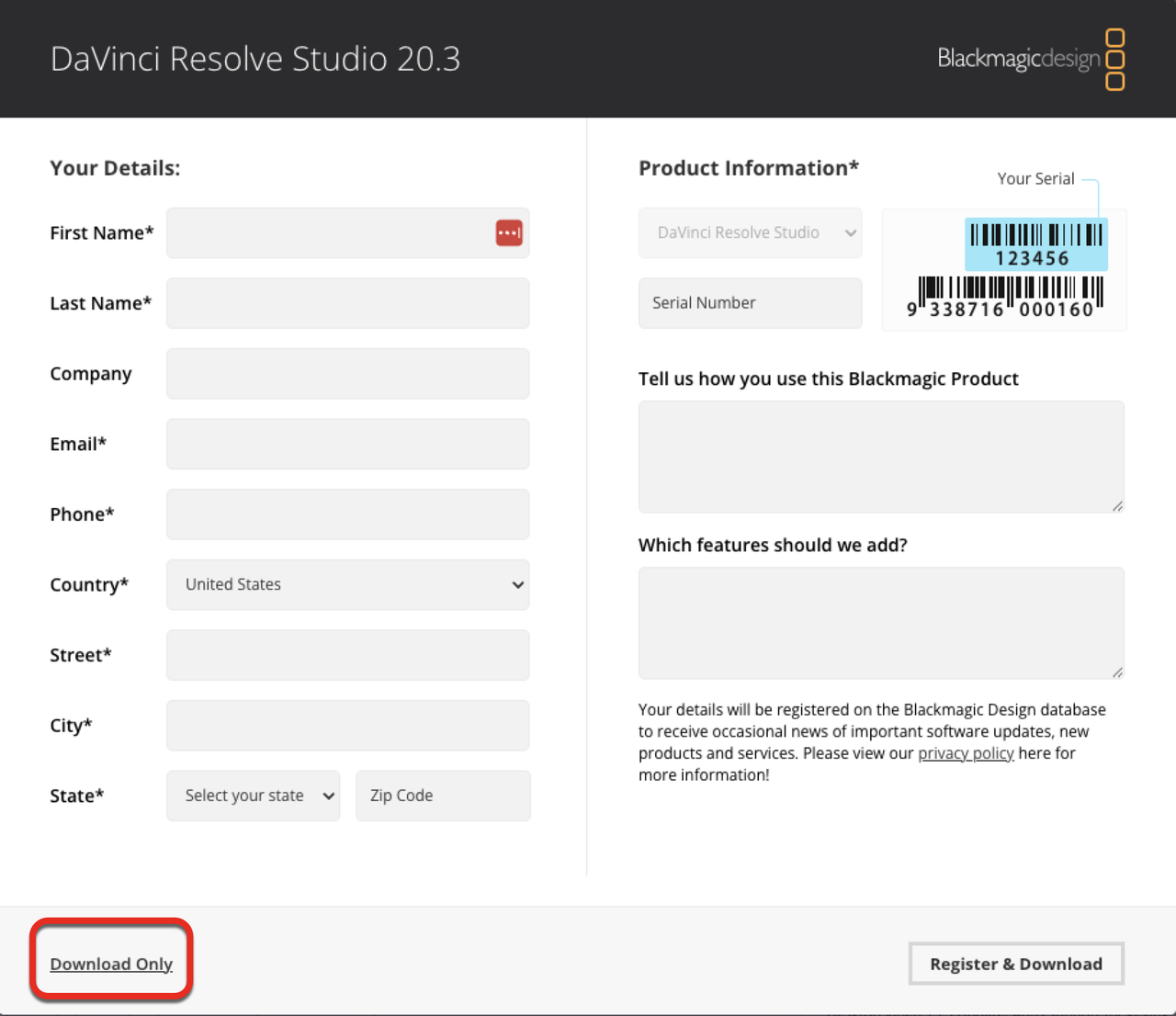Open the privacy policy link
1176x1016 pixels.
(966, 753)
